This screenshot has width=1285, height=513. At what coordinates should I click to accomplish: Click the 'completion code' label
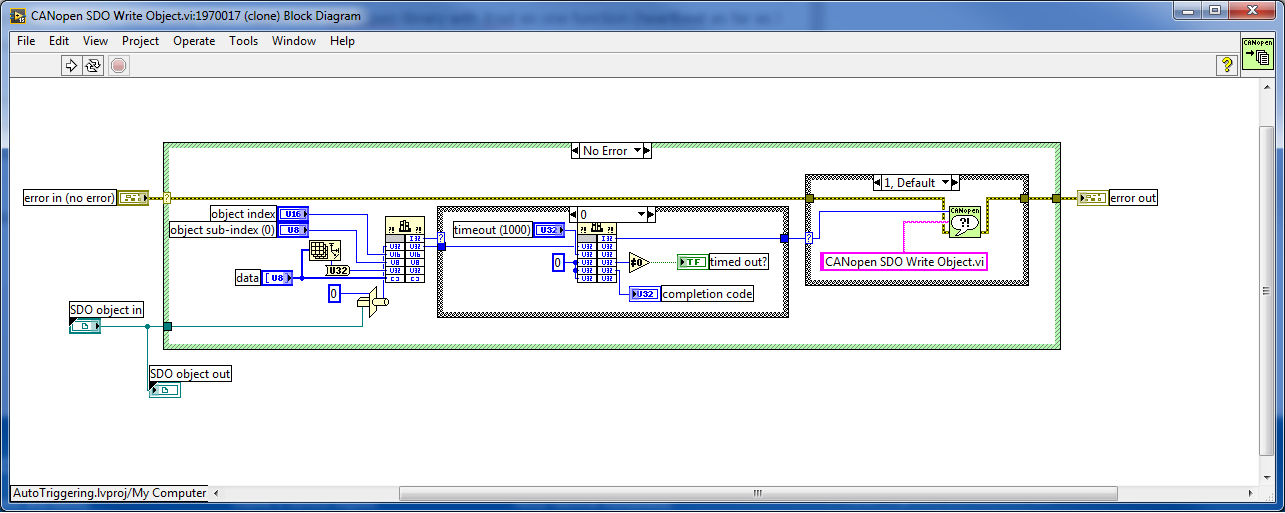point(707,294)
